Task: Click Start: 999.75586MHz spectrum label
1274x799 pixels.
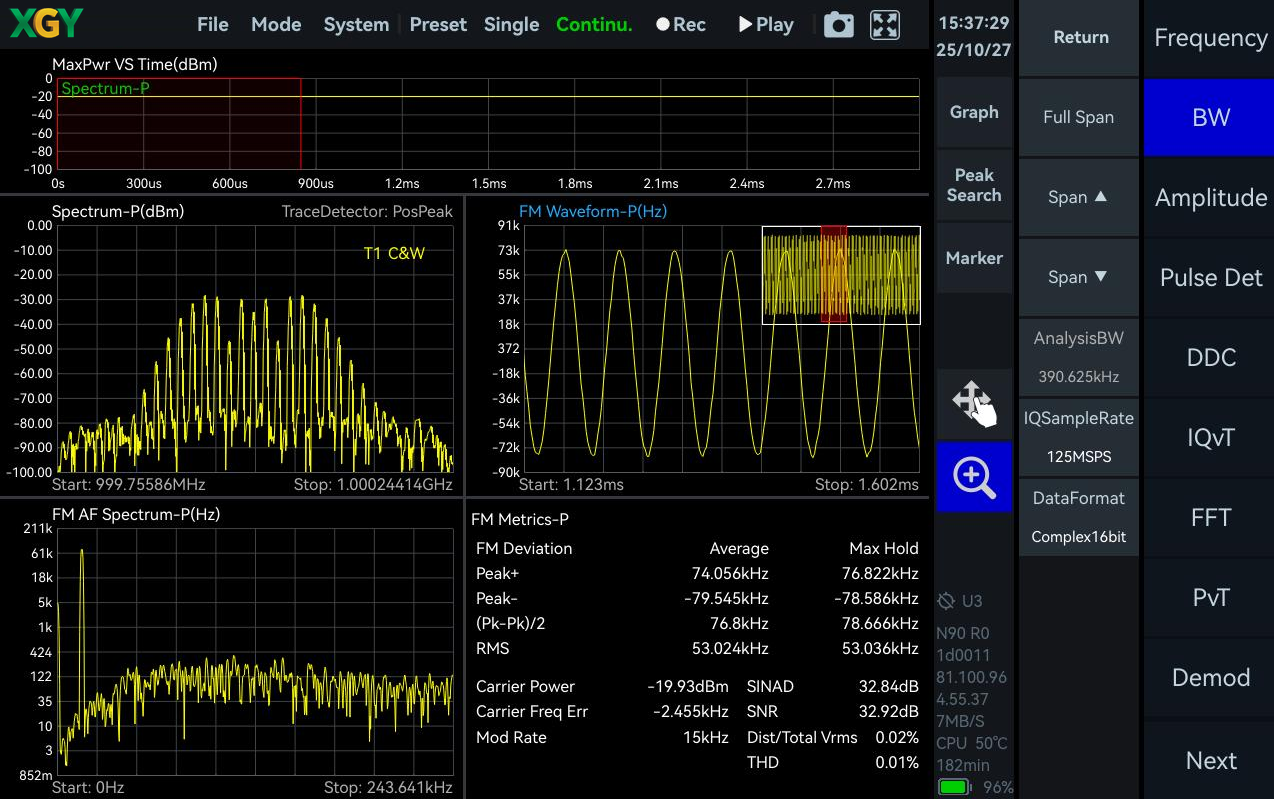Action: (x=128, y=484)
